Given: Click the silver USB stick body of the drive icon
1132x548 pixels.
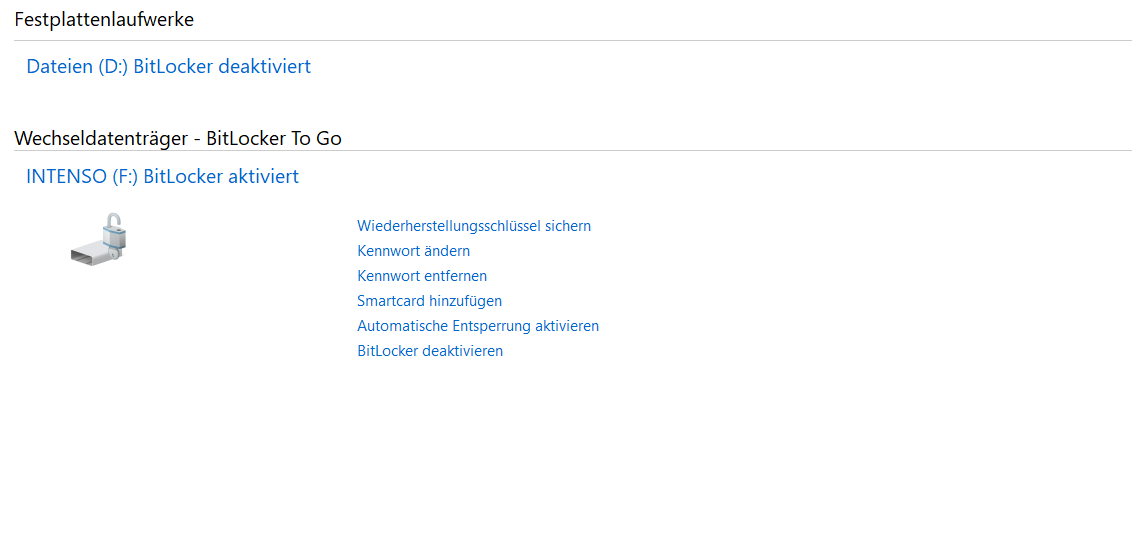Looking at the screenshot, I should click(x=92, y=252).
